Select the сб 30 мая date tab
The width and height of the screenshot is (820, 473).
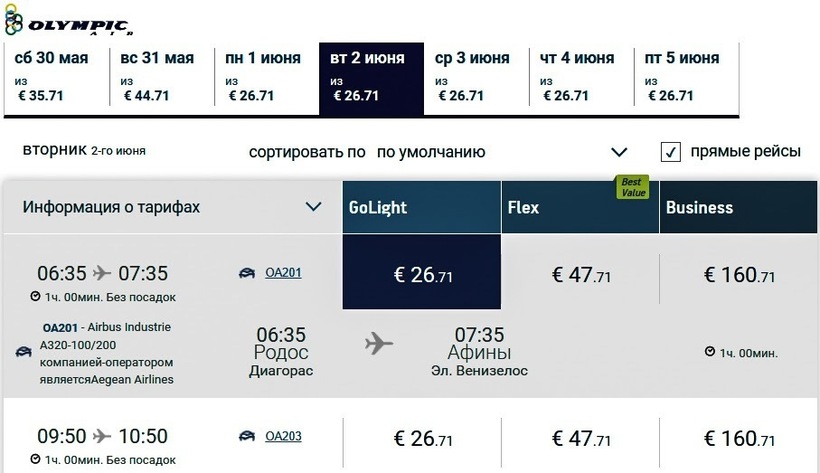click(55, 77)
